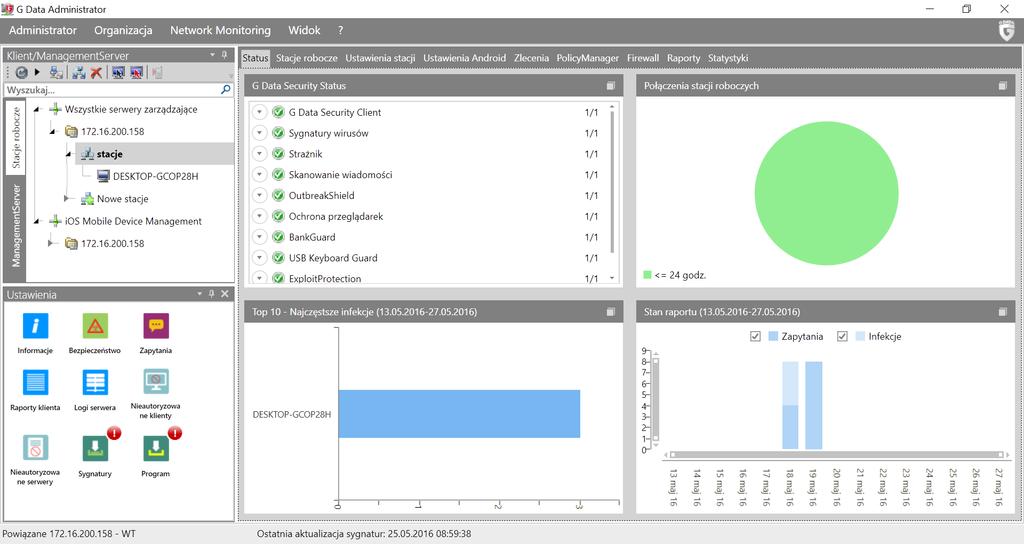Click the green <= 24 godz. legend swatch
Viewport: 1024px width, 544px height.
[647, 275]
